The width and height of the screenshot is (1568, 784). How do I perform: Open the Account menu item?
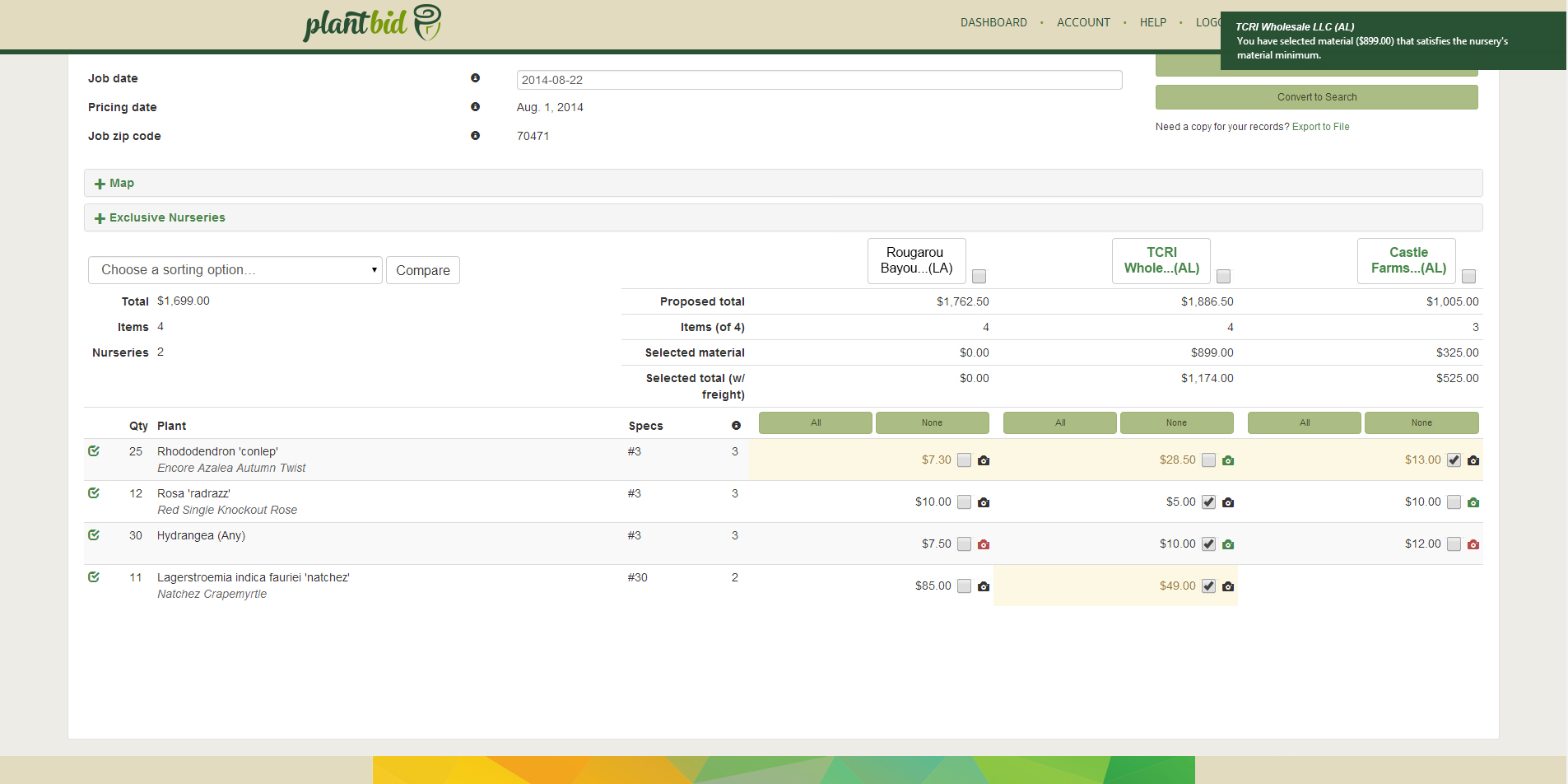click(x=1083, y=22)
